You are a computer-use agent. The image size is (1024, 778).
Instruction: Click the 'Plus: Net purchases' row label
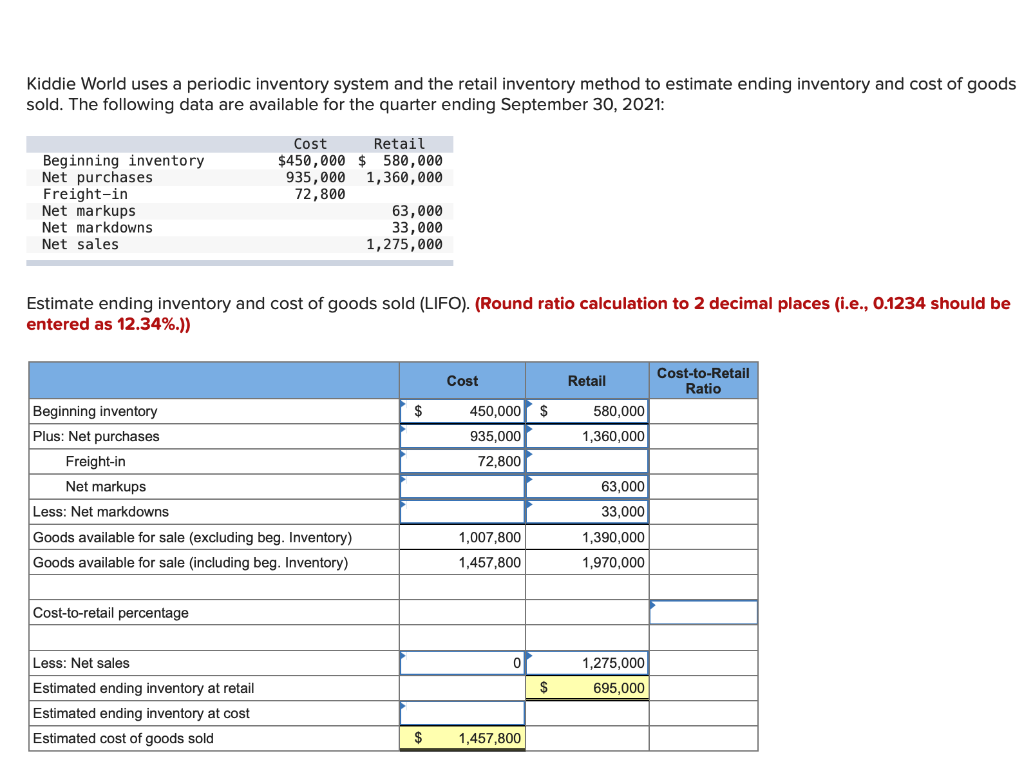click(x=96, y=436)
